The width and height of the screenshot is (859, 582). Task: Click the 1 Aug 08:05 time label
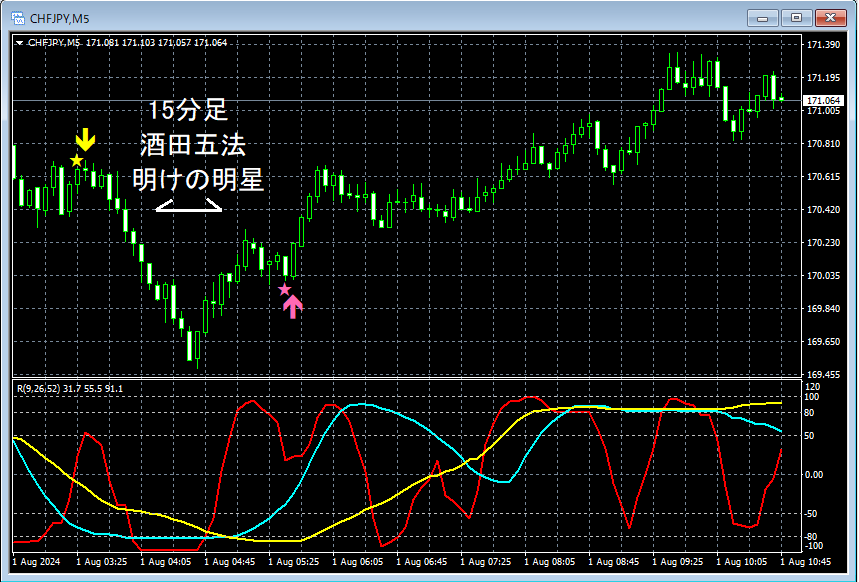click(x=549, y=562)
